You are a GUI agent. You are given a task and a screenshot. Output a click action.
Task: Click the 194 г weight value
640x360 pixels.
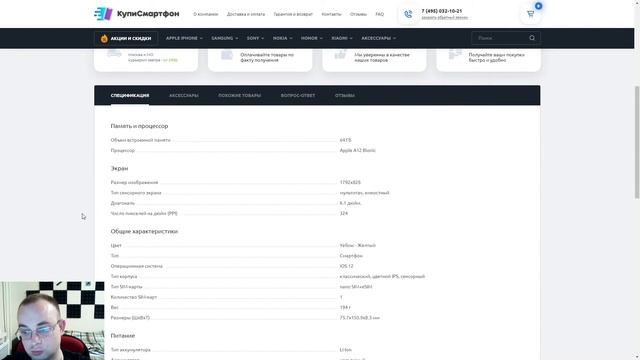[x=345, y=307]
